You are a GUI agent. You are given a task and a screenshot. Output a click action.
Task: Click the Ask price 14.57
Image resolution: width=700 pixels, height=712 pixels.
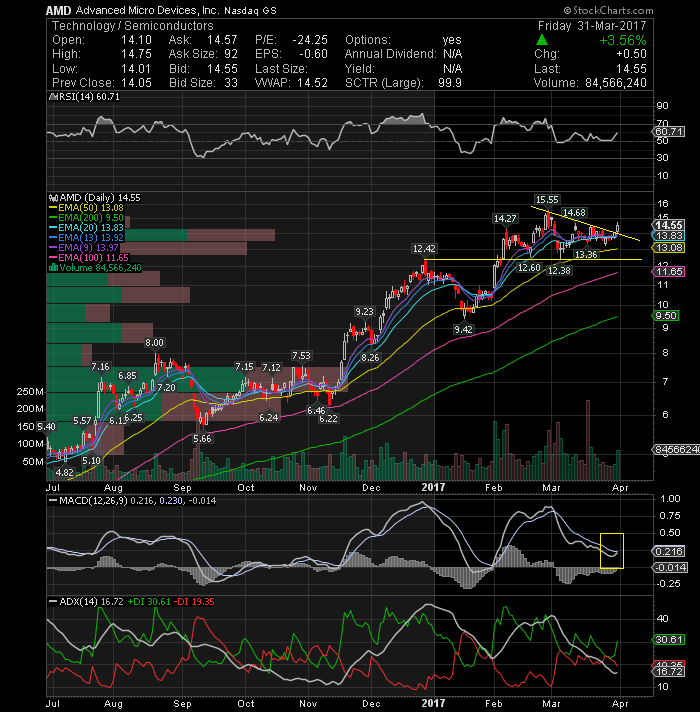pyautogui.click(x=222, y=40)
